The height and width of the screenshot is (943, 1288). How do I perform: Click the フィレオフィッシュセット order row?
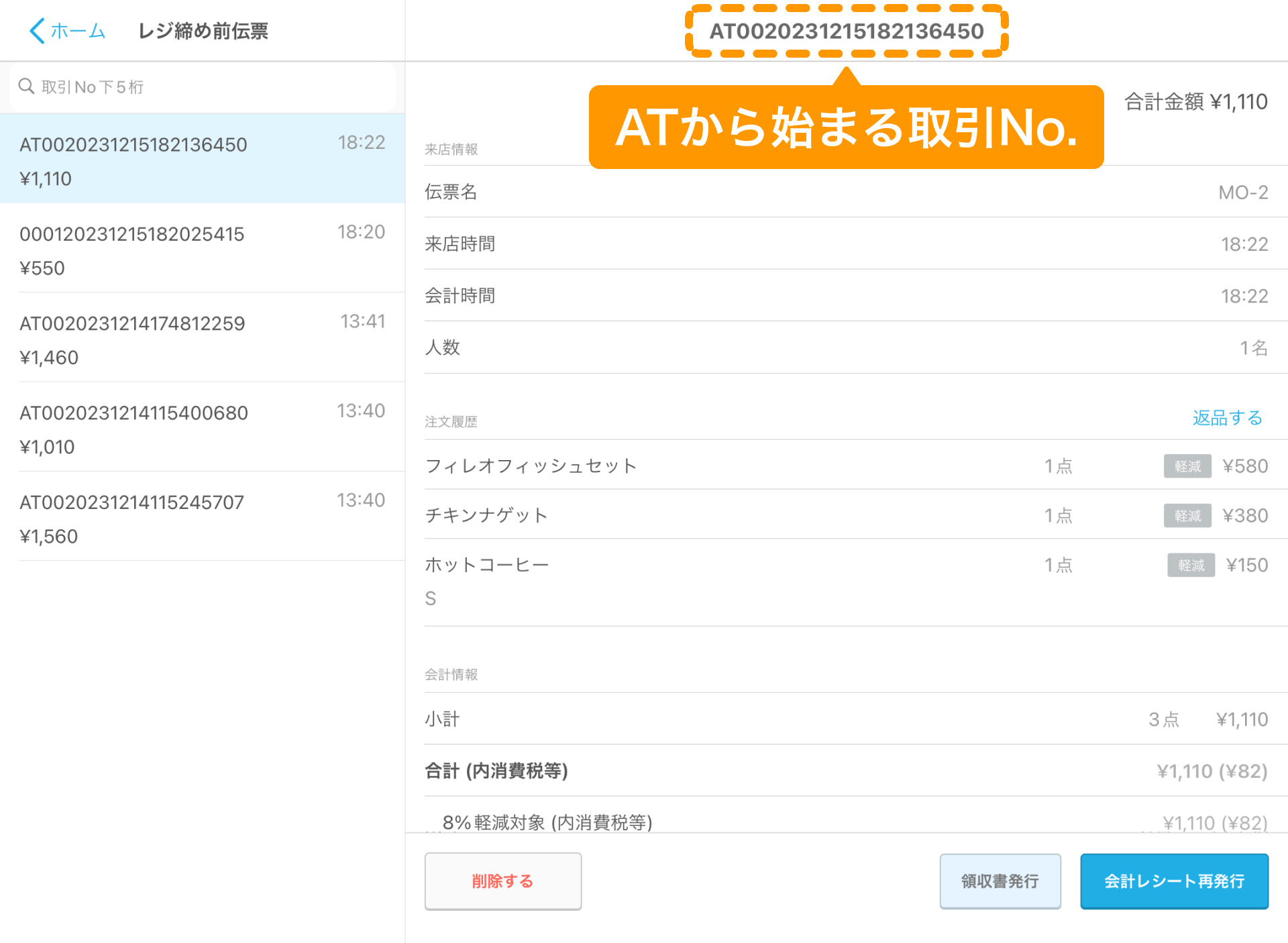[846, 465]
